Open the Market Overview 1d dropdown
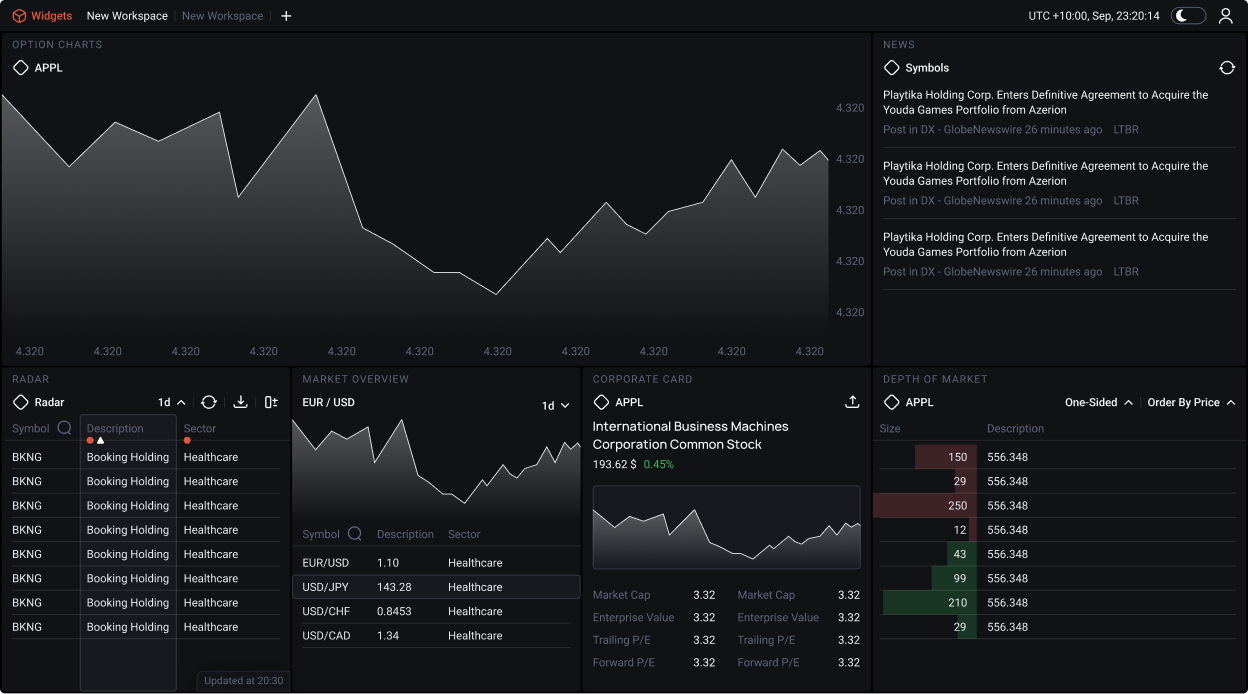Image resolution: width=1248 pixels, height=694 pixels. tap(555, 406)
